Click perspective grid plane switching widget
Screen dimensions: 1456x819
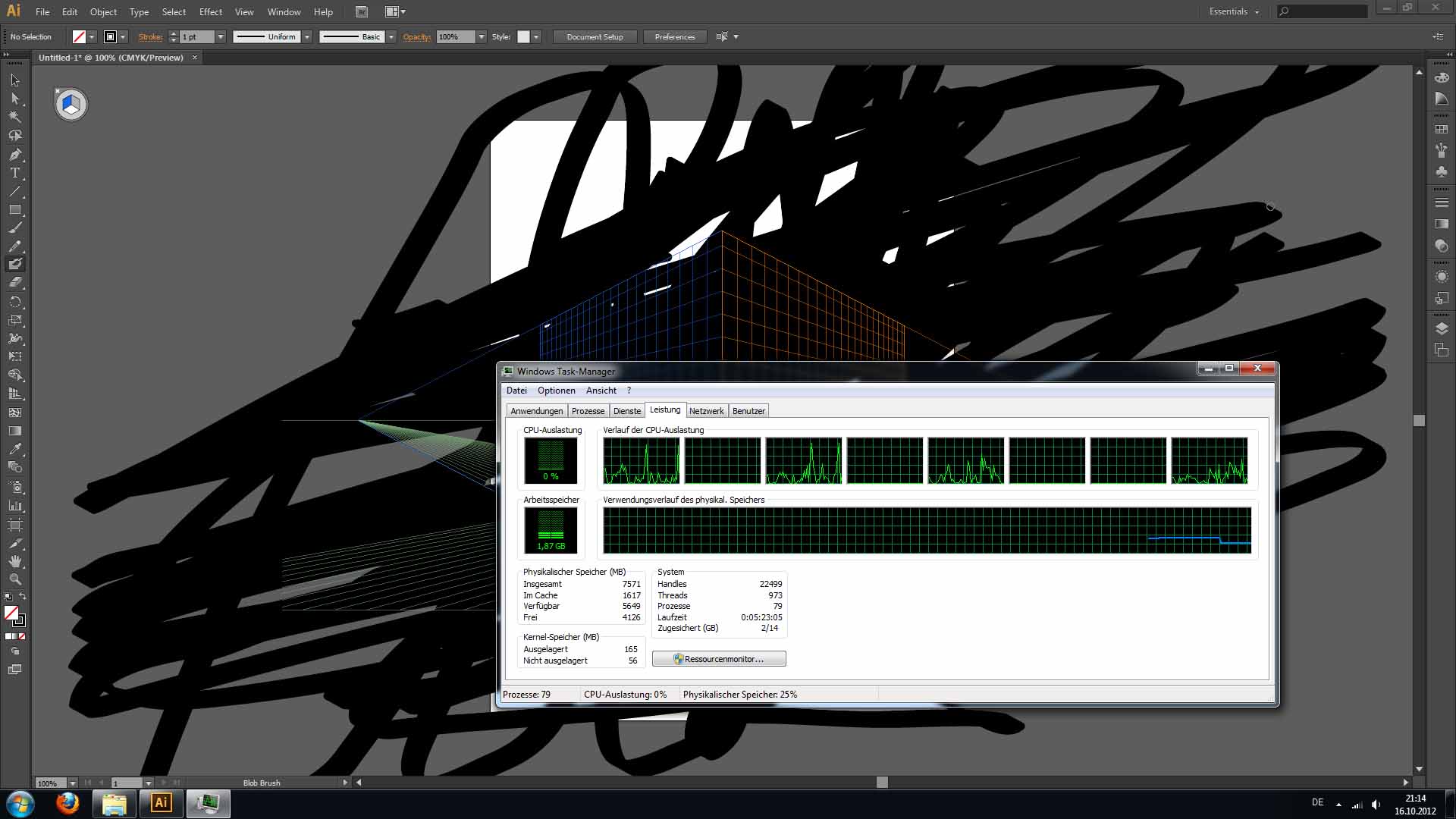71,105
